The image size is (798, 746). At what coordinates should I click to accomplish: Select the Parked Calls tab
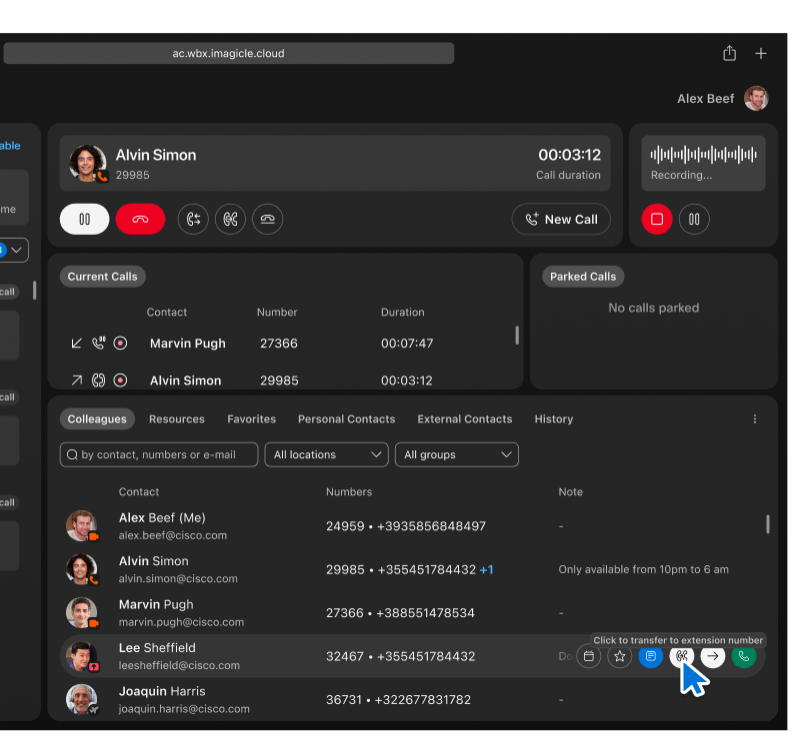[583, 276]
